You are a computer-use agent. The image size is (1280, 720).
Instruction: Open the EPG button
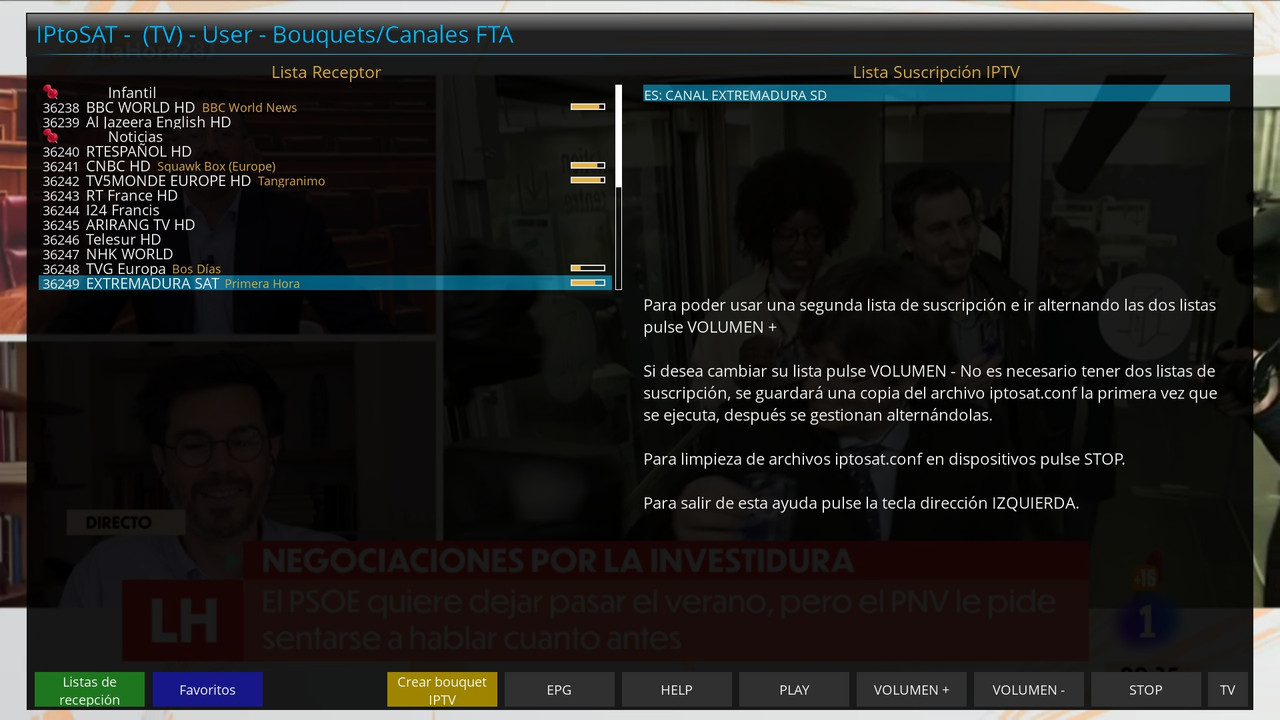click(x=559, y=690)
